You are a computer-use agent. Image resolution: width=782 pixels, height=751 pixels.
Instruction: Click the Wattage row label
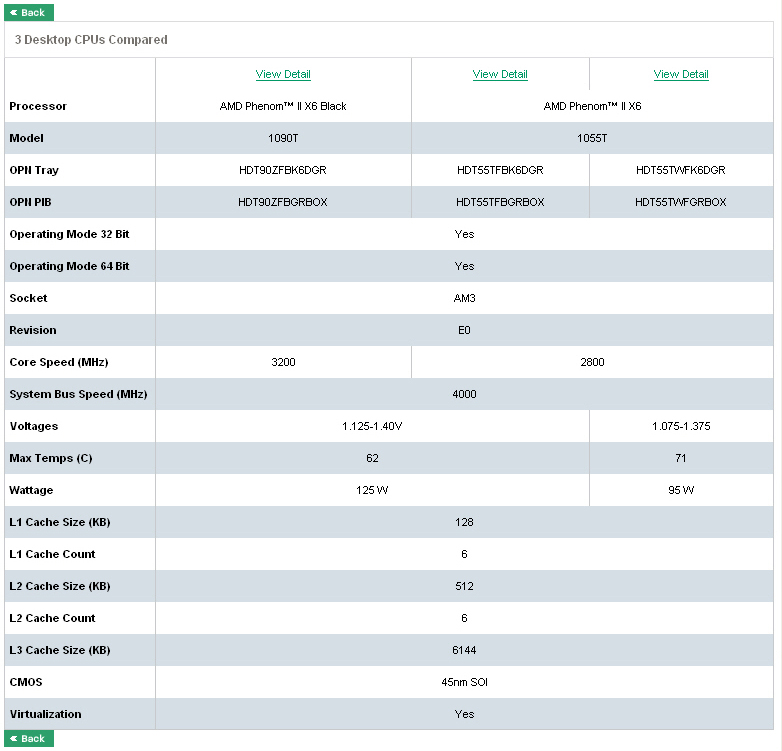pos(31,490)
